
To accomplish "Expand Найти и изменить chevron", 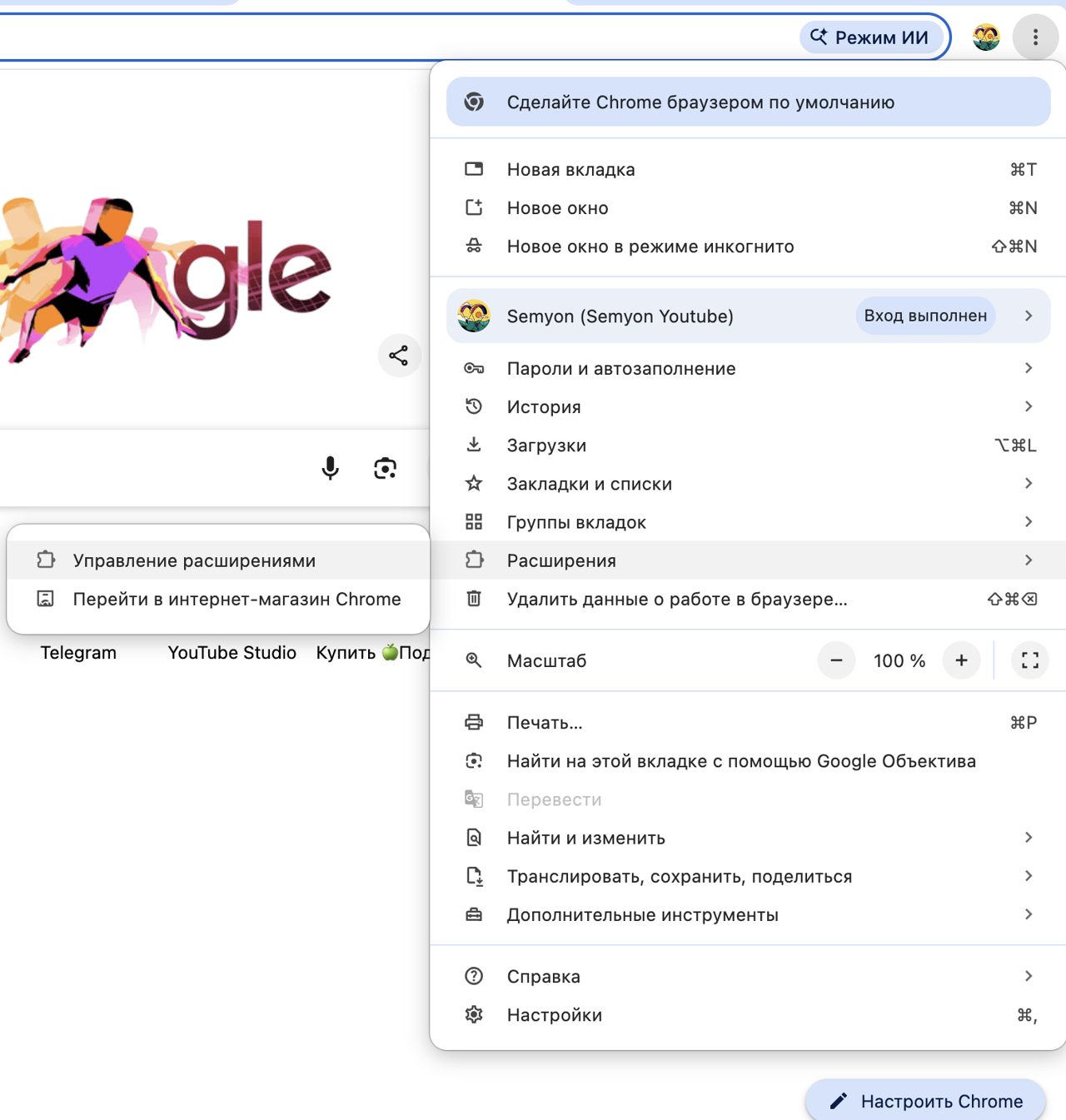I will point(1029,838).
